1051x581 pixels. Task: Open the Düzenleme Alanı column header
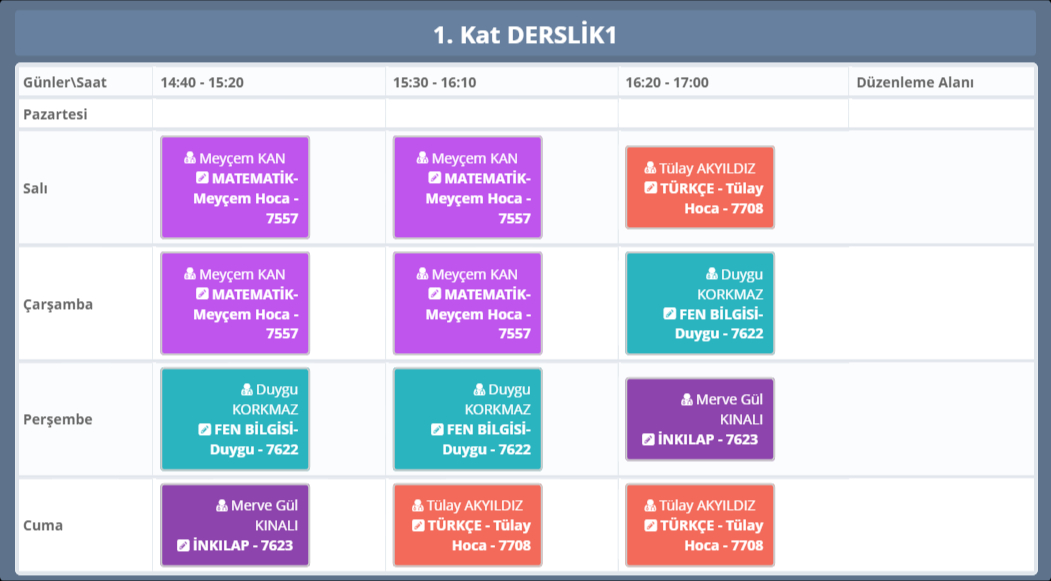coord(914,82)
